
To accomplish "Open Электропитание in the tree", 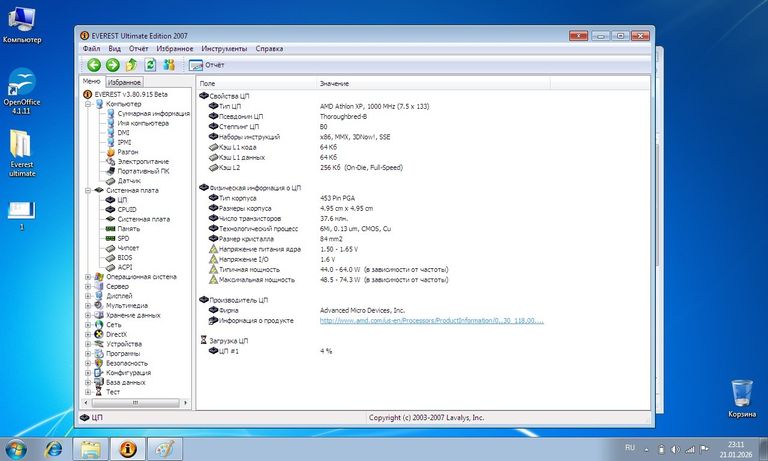I will (143, 161).
